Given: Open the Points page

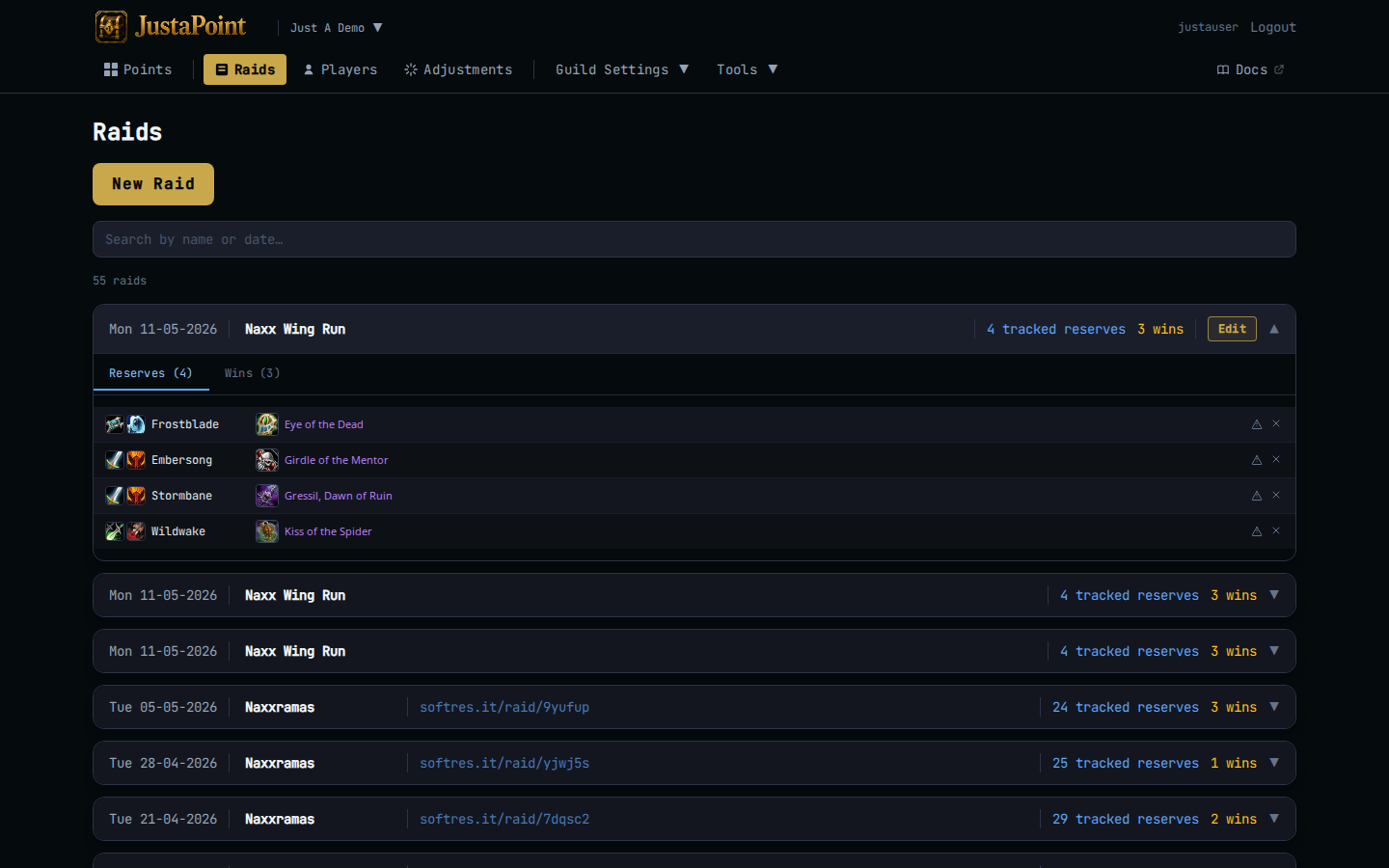Looking at the screenshot, I should [138, 69].
